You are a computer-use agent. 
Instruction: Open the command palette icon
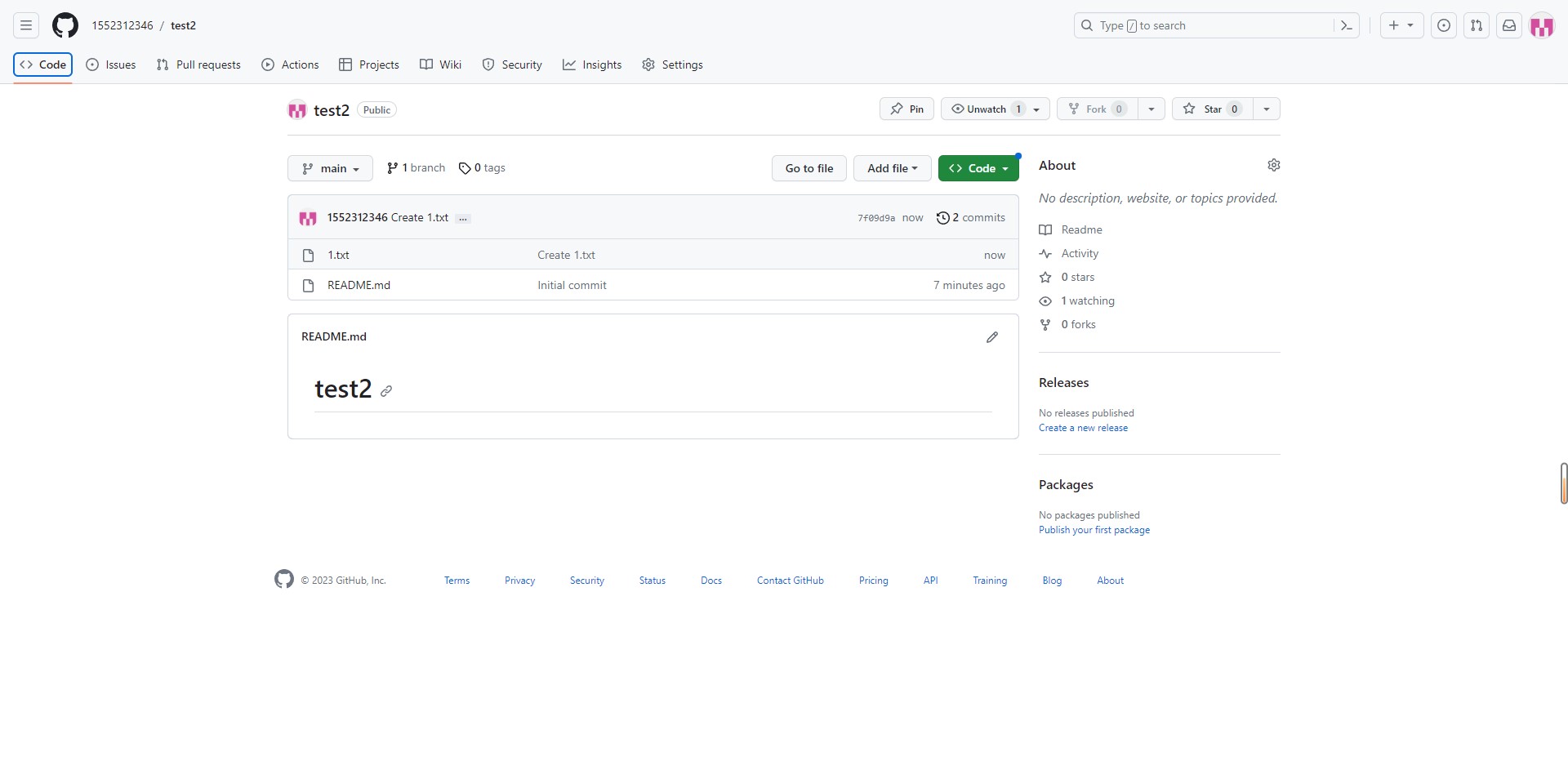tap(1347, 26)
